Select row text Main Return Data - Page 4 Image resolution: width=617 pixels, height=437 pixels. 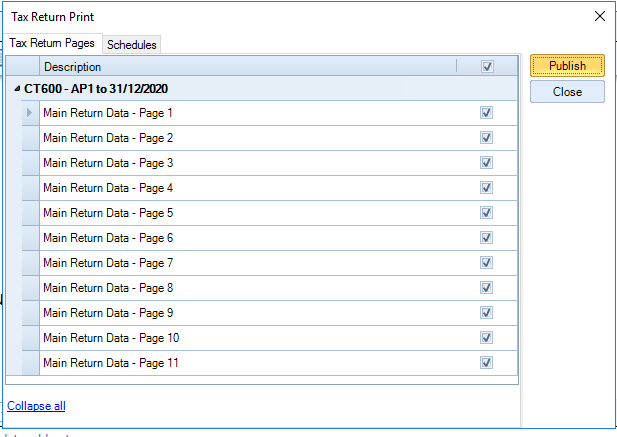tap(108, 188)
